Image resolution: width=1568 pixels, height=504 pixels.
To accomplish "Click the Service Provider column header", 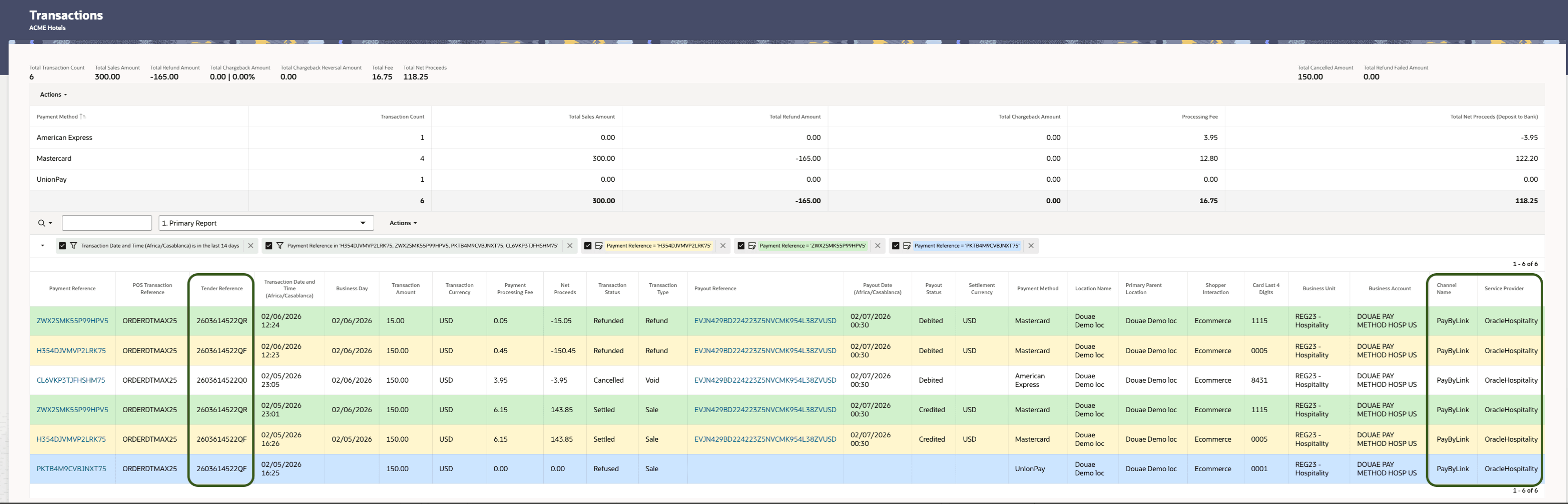I will click(x=1504, y=288).
